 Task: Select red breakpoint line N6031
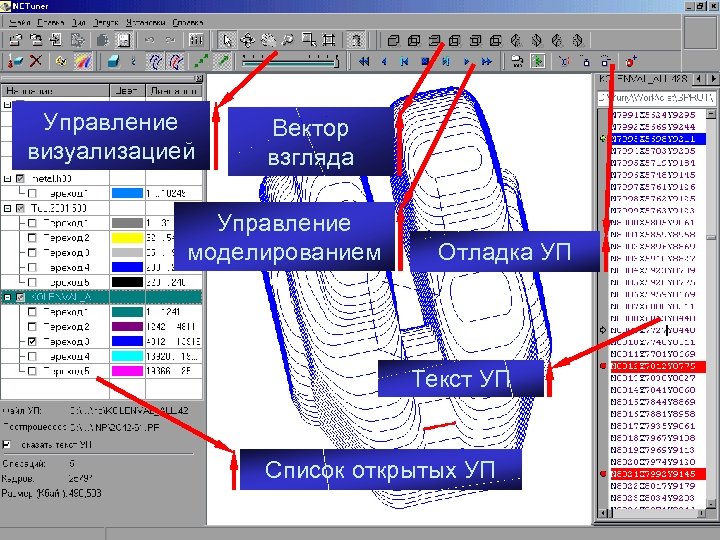coord(657,473)
